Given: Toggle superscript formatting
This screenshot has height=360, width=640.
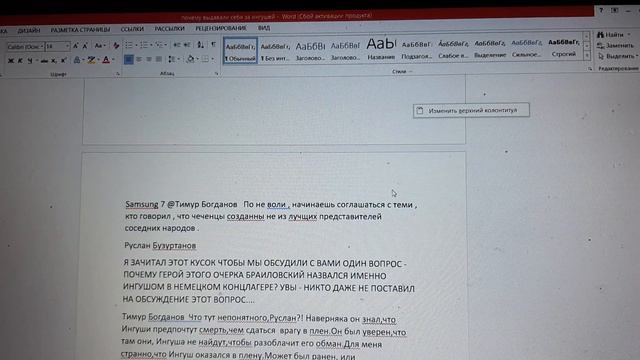Looking at the screenshot, I should pos(63,60).
